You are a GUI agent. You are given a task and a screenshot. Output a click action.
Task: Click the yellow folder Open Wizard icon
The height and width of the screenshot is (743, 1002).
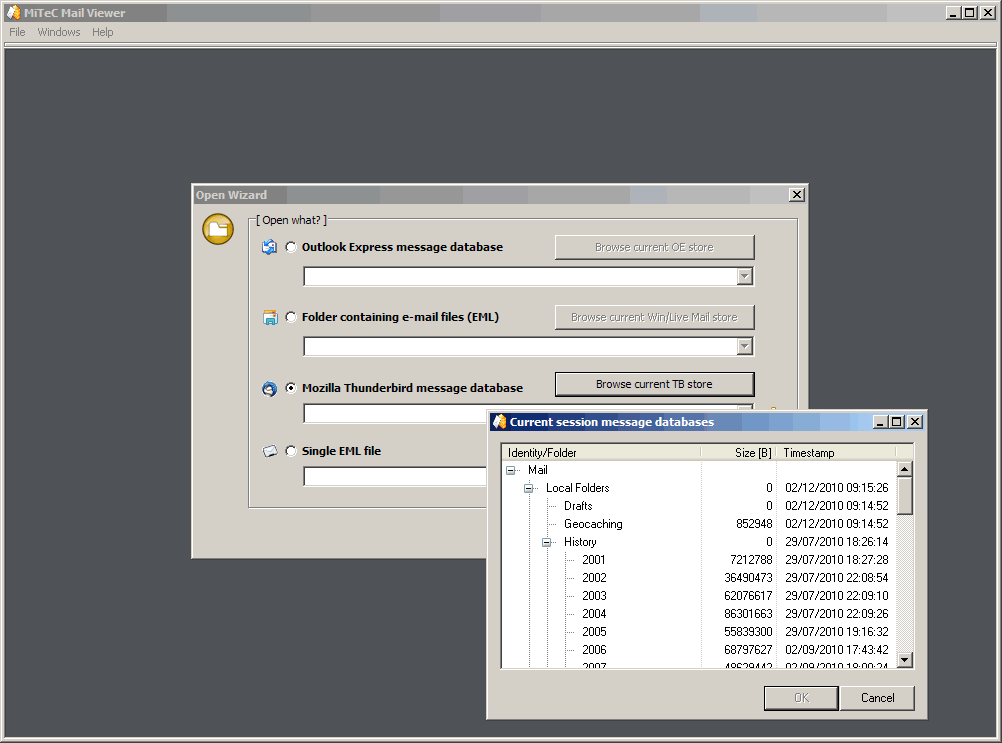tap(218, 229)
